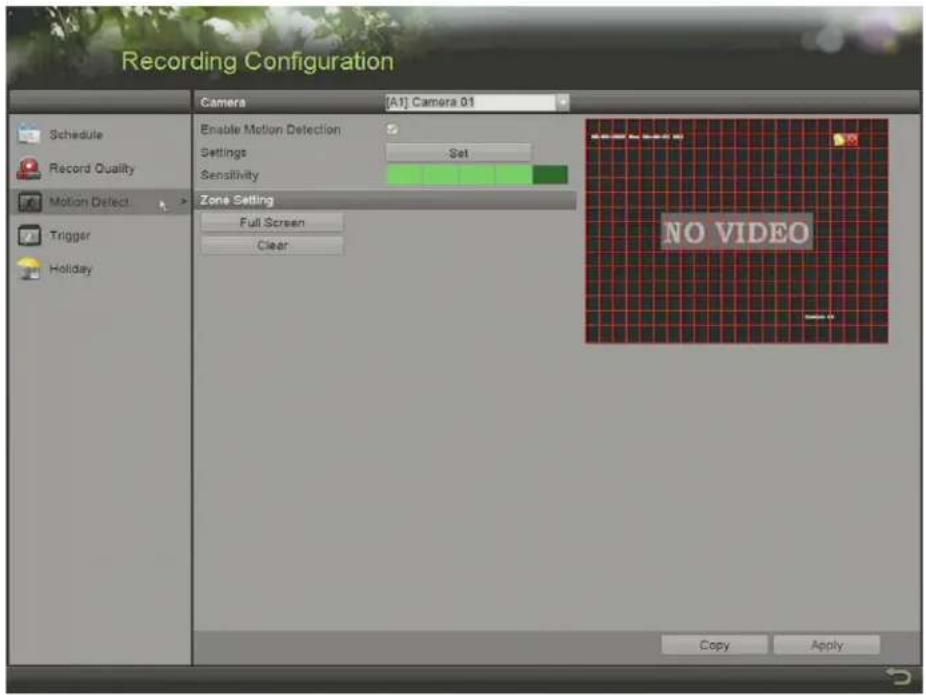The width and height of the screenshot is (926, 695).
Task: Set sensitivity to the first green segment
Action: tap(404, 175)
